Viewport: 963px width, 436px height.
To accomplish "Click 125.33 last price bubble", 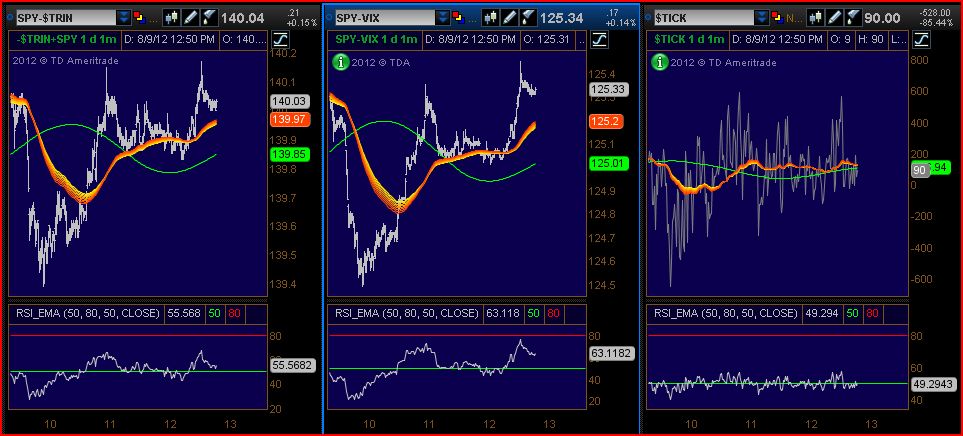I will pos(607,90).
